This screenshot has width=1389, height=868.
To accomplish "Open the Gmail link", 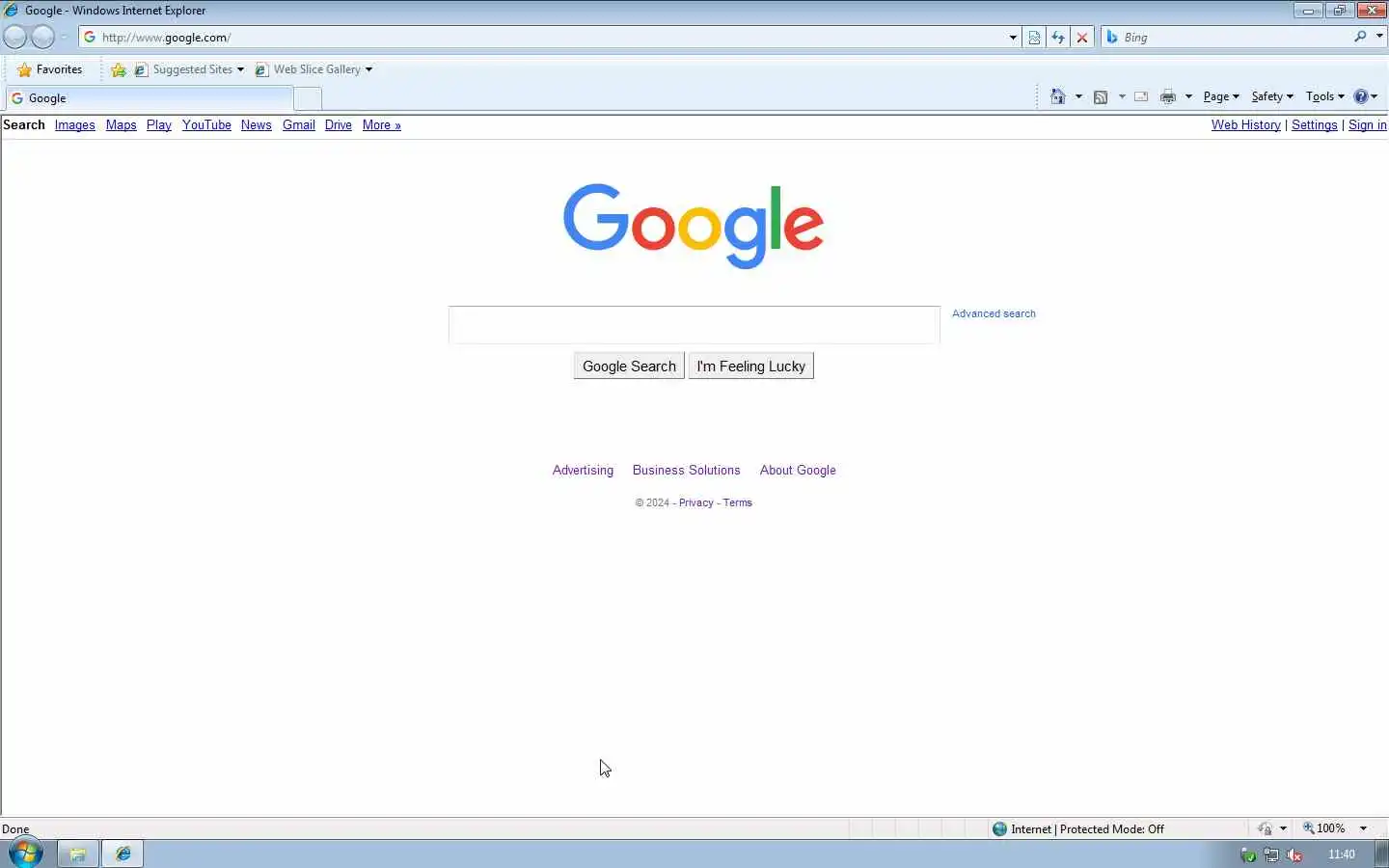I will coord(299,125).
